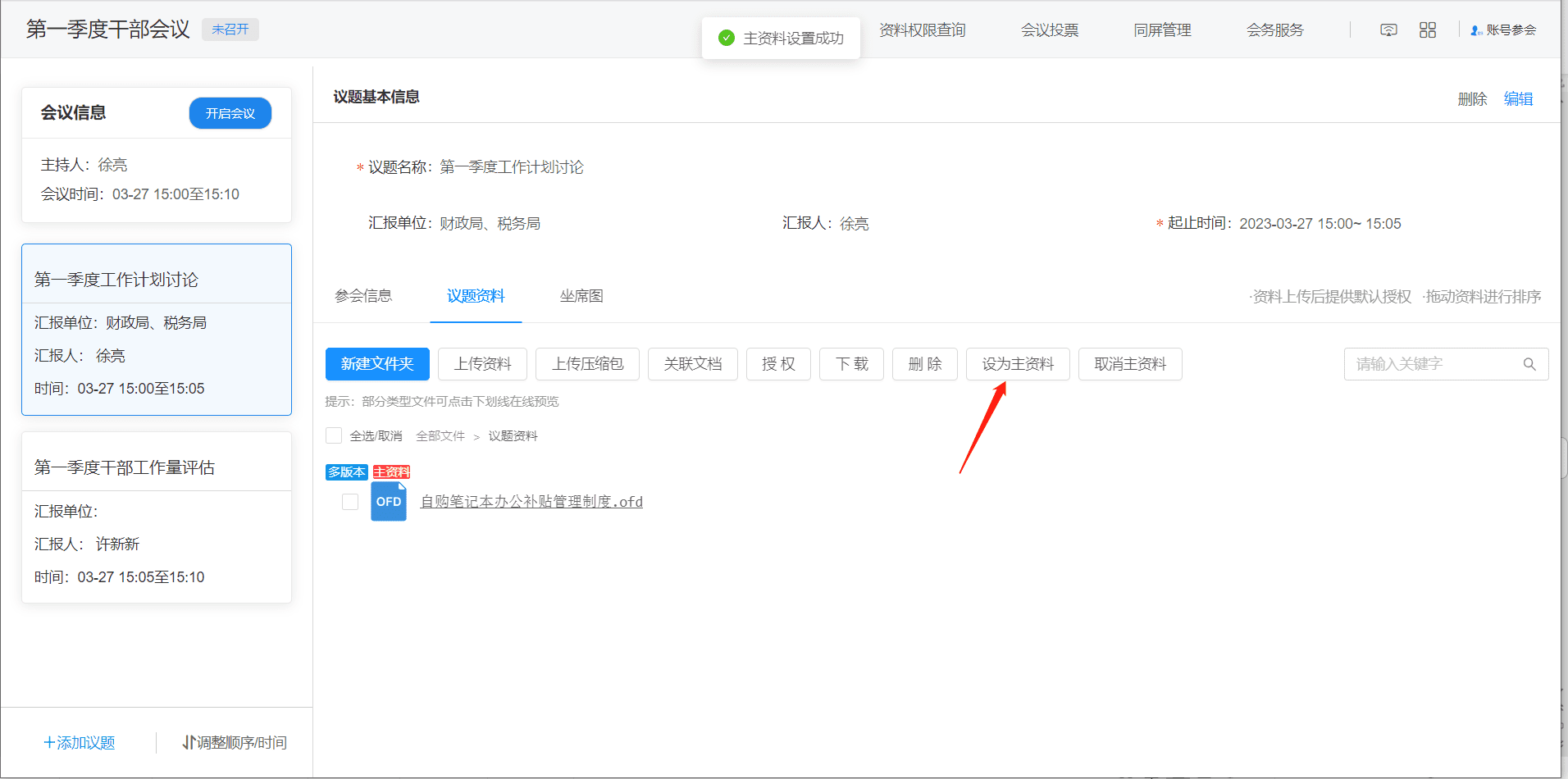Click the 开启会议 button

click(x=230, y=113)
